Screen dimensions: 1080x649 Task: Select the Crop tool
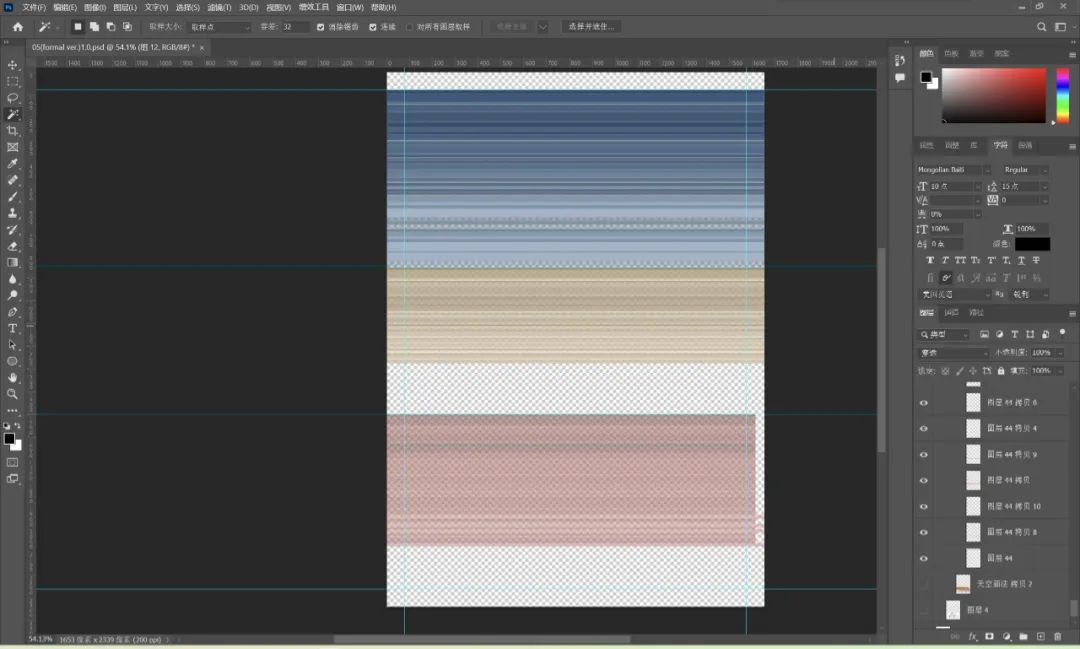(12, 131)
